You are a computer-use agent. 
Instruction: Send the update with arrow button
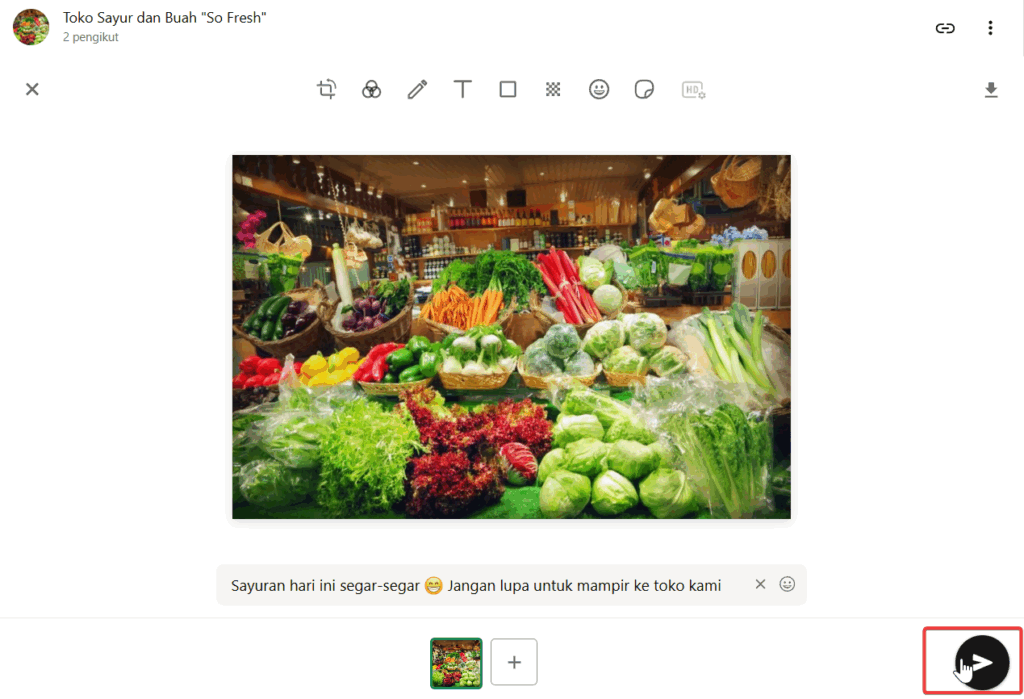(x=982, y=662)
